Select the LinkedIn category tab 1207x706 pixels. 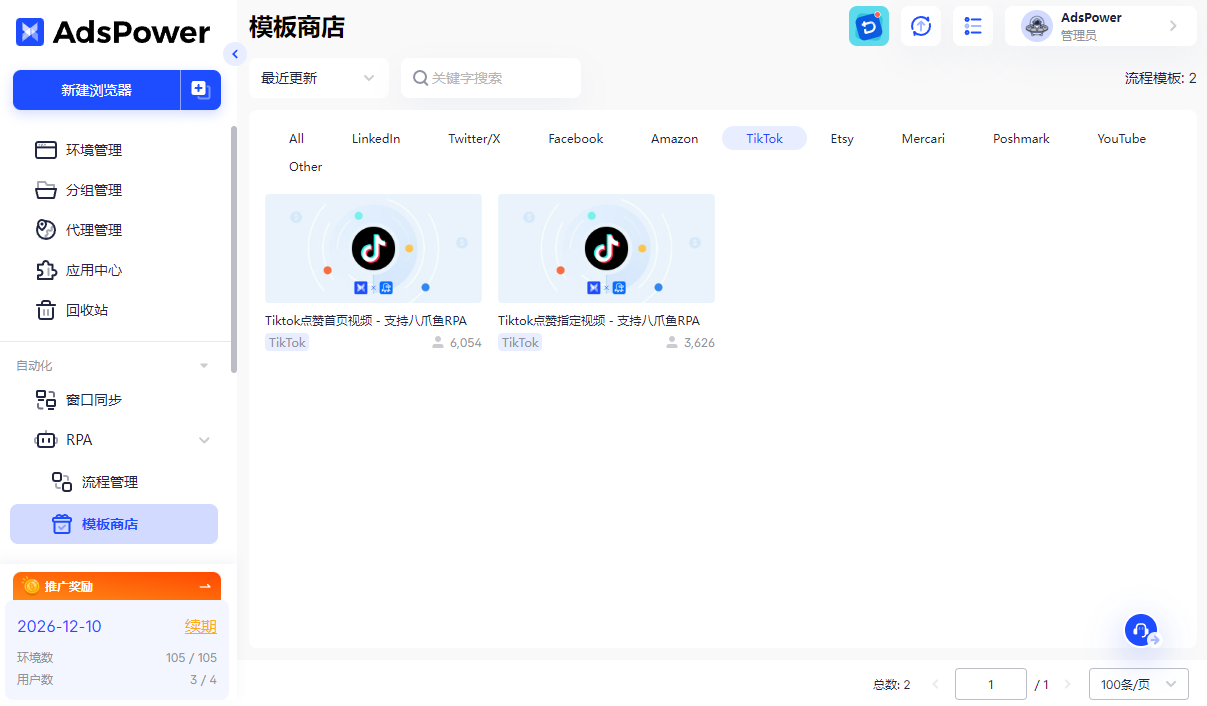tap(376, 139)
